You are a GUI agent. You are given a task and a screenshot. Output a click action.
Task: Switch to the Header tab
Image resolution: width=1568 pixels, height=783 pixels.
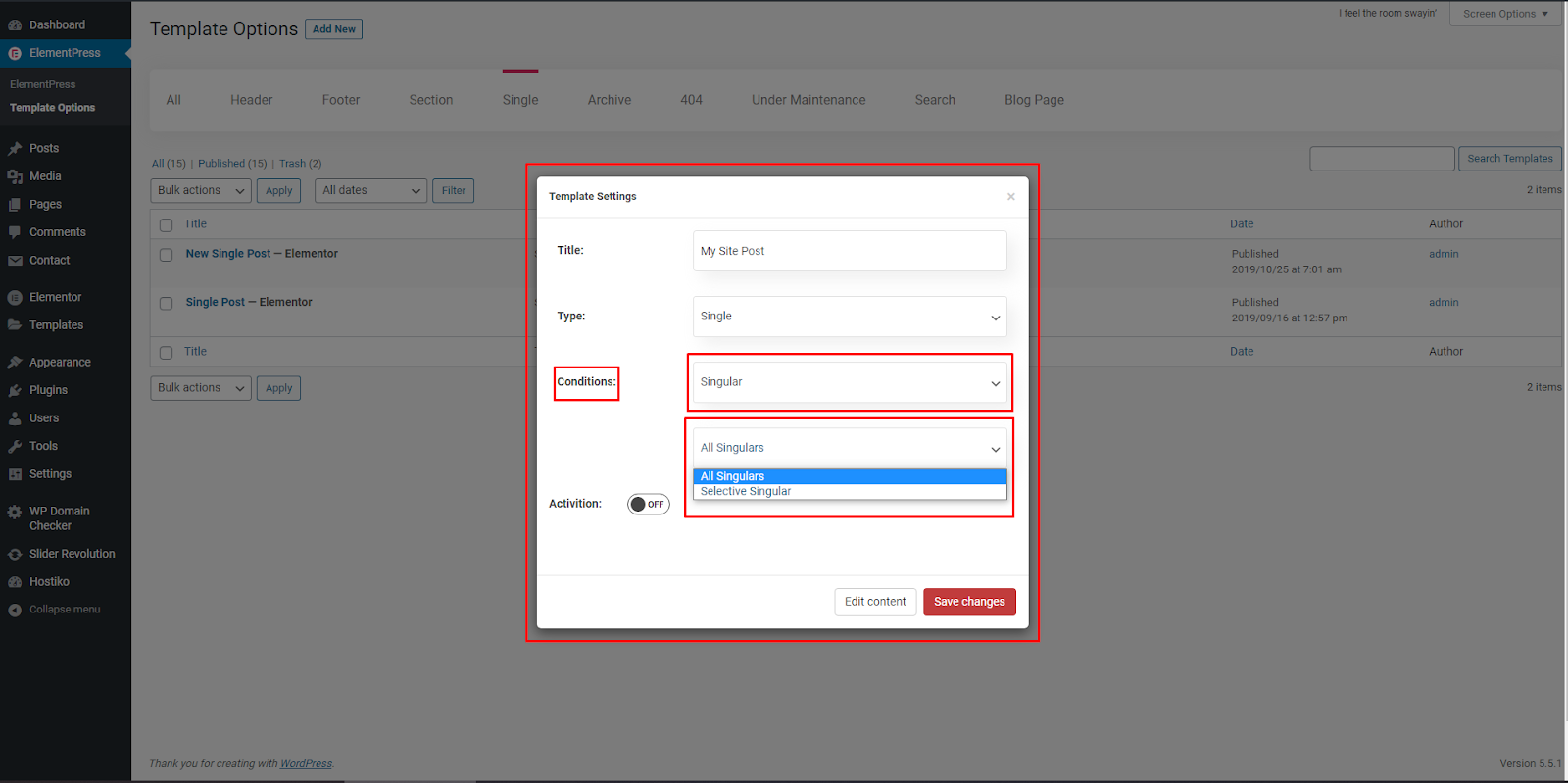pyautogui.click(x=252, y=100)
